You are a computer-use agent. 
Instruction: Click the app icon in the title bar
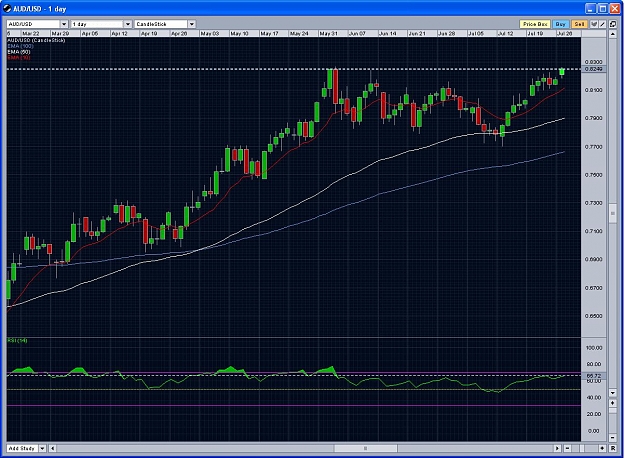(x=7, y=9)
